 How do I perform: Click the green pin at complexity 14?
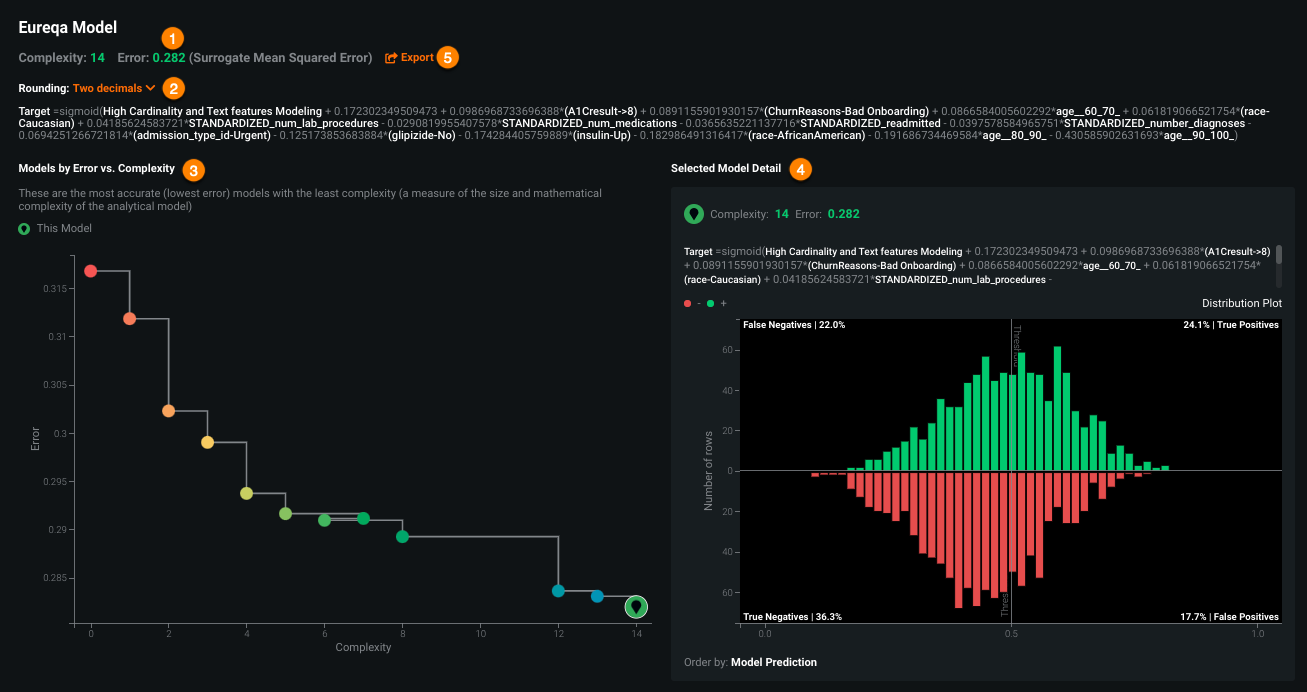coord(636,606)
